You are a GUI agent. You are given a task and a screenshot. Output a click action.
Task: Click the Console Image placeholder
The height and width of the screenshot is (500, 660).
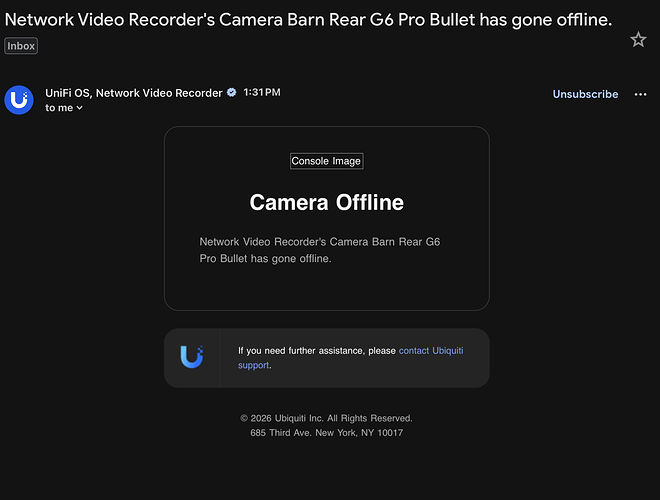point(326,161)
